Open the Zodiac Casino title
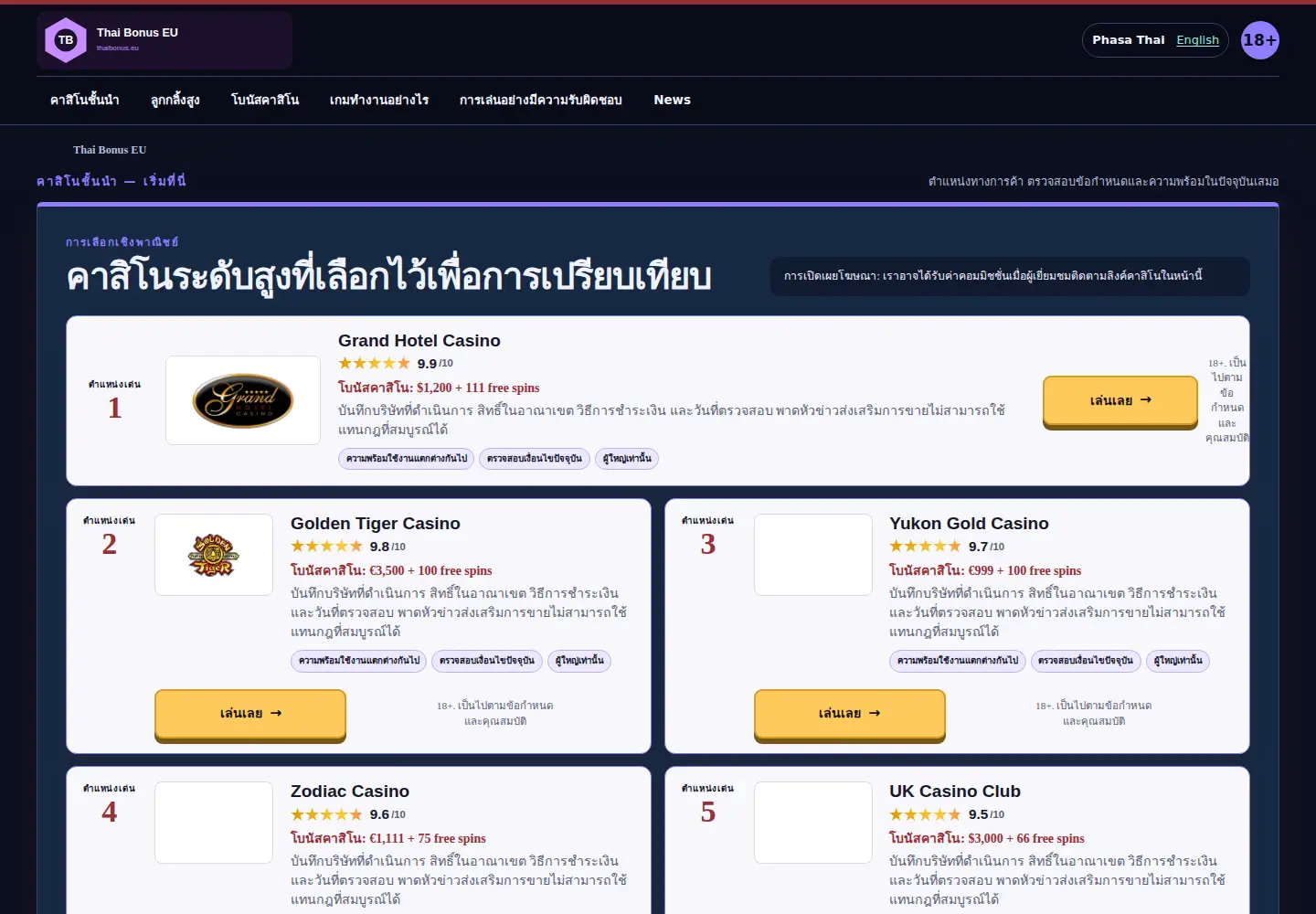The height and width of the screenshot is (914, 1316). pyautogui.click(x=350, y=792)
